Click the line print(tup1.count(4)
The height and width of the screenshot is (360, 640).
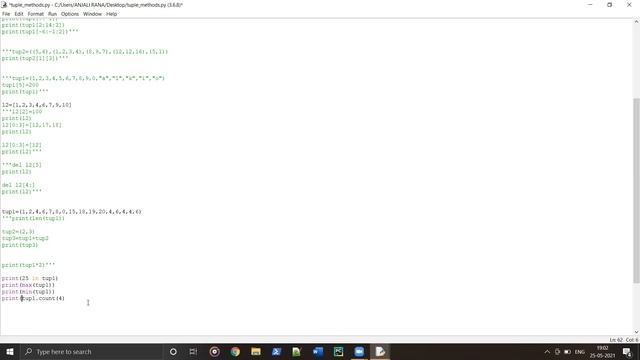pos(33,298)
